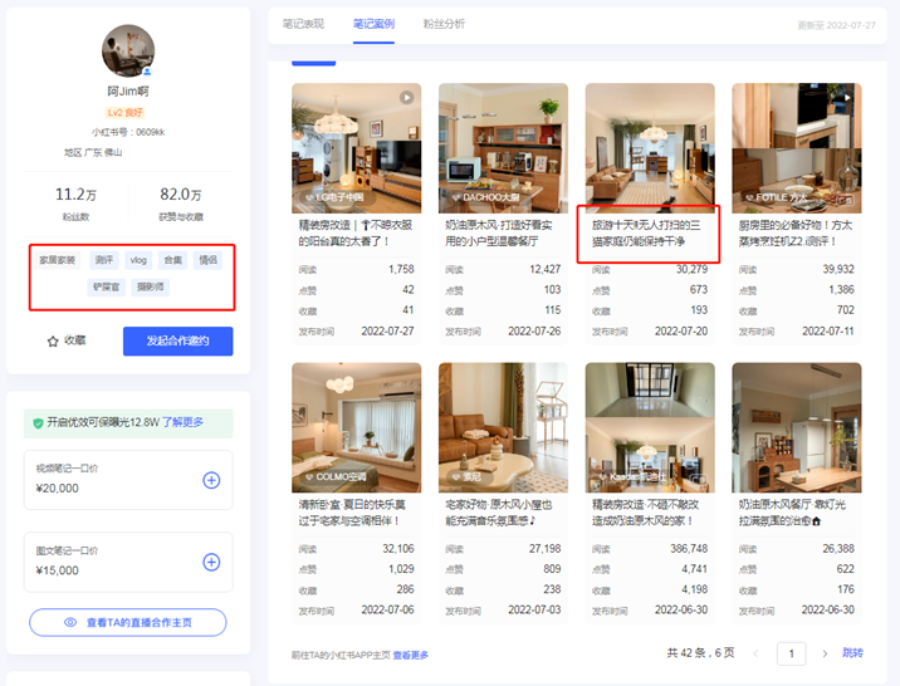Click the page number input box

(792, 653)
